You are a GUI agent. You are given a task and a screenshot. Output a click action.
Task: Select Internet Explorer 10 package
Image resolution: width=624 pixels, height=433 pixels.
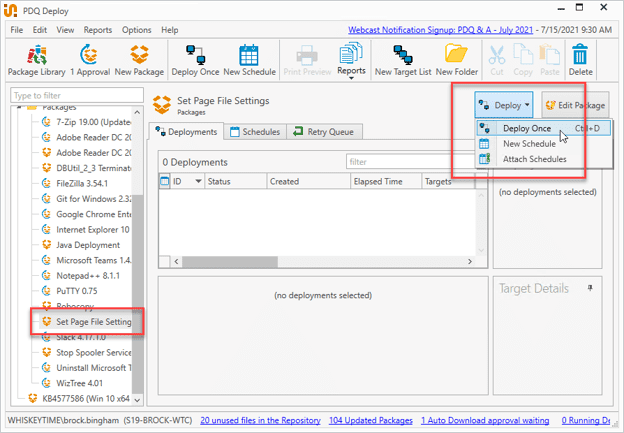pos(86,230)
